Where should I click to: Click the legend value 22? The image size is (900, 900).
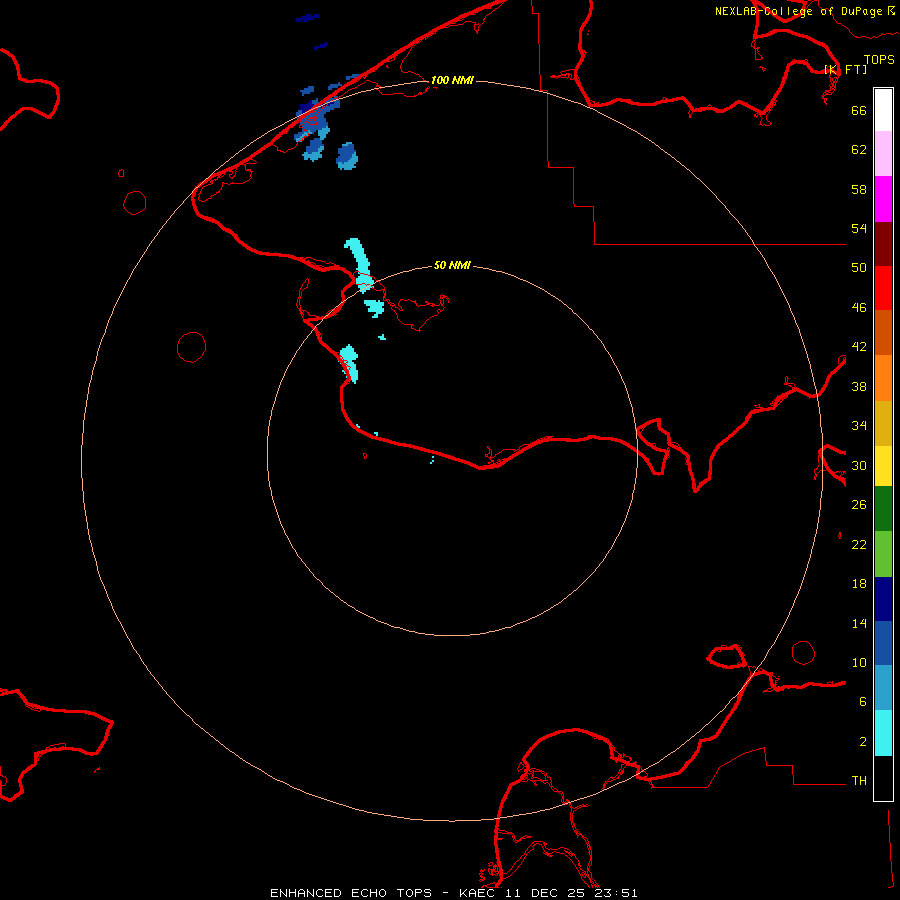pos(859,544)
